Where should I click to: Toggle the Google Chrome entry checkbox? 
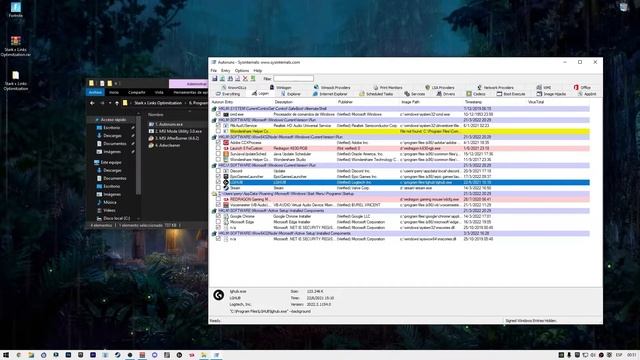pos(218,216)
